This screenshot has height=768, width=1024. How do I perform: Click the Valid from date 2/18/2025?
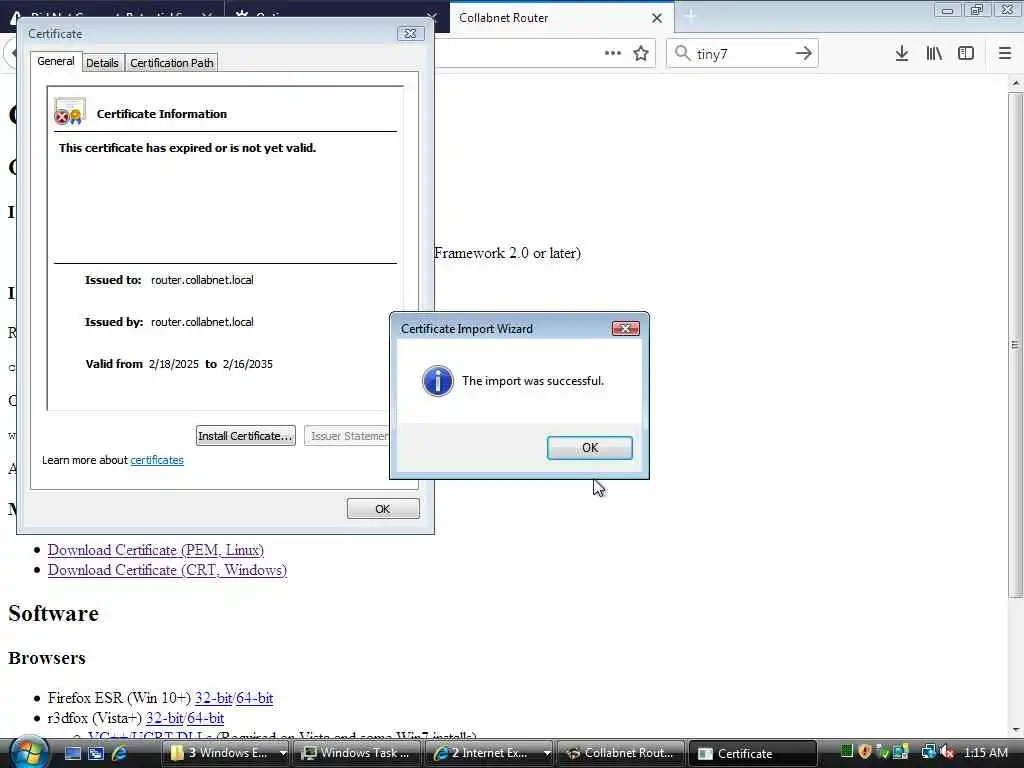(x=174, y=364)
